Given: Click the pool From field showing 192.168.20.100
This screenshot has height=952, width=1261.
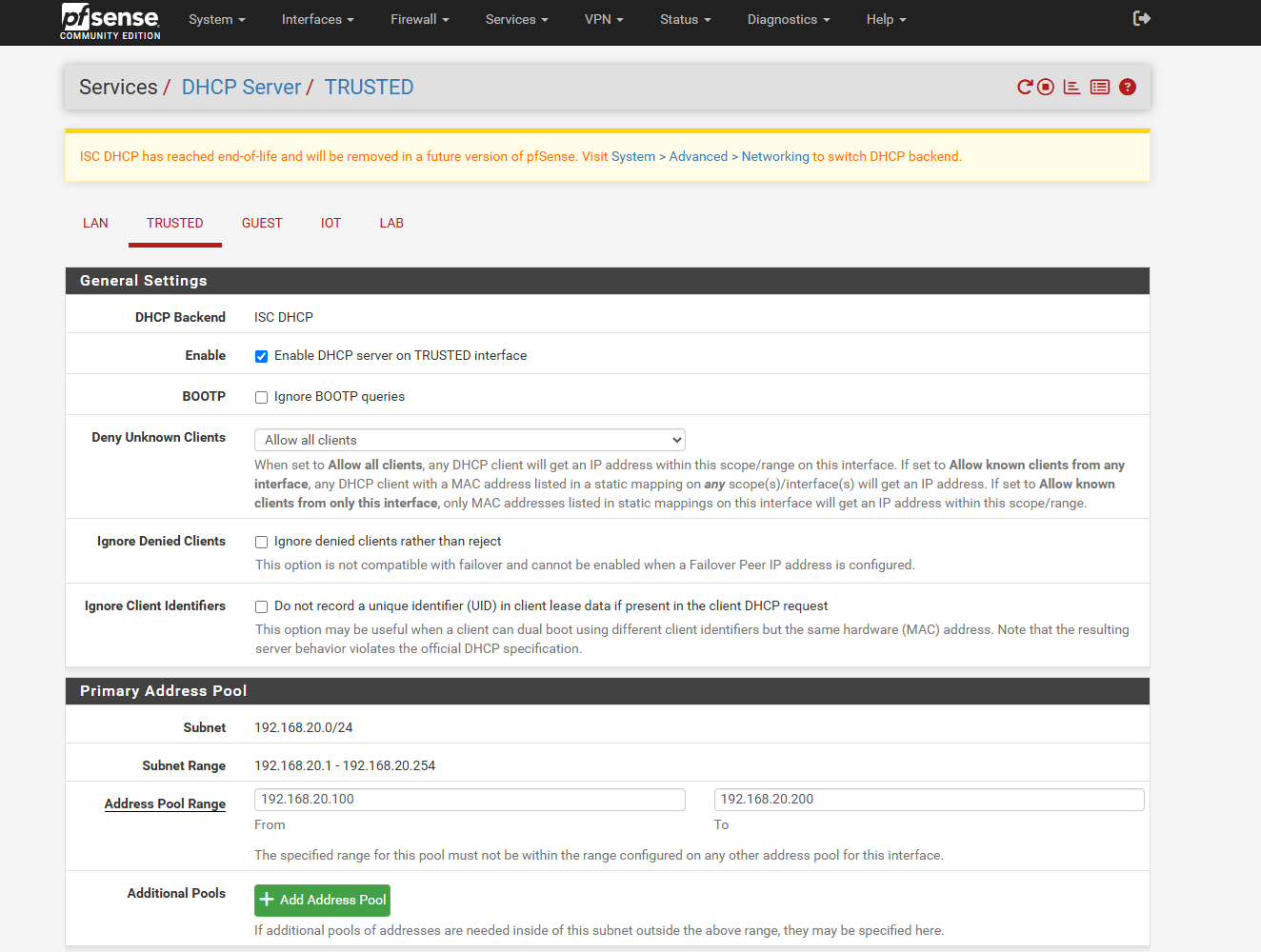Looking at the screenshot, I should (470, 800).
